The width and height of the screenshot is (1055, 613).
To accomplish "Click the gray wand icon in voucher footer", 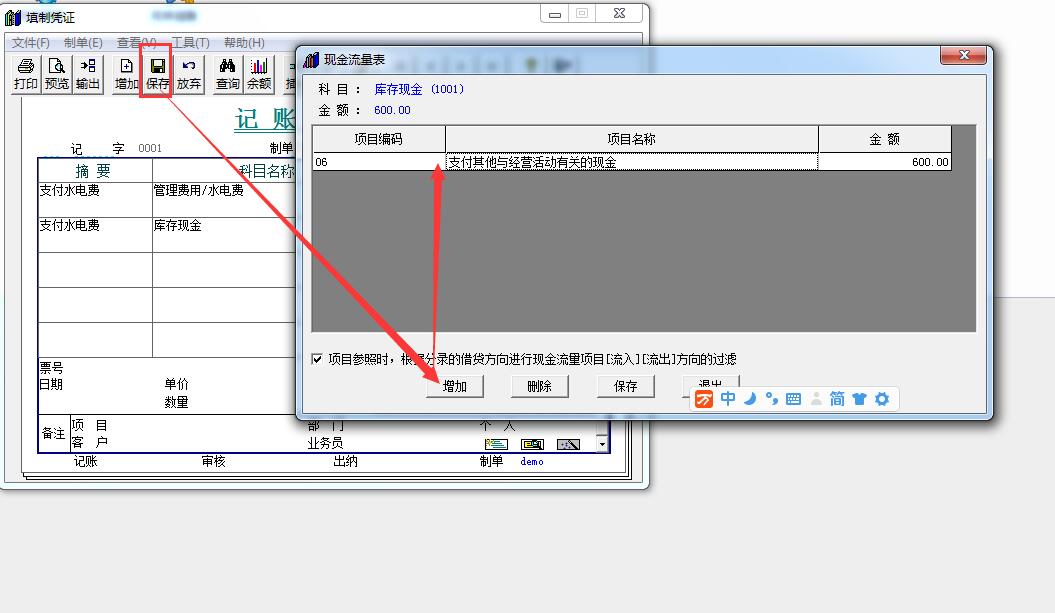I will [569, 444].
